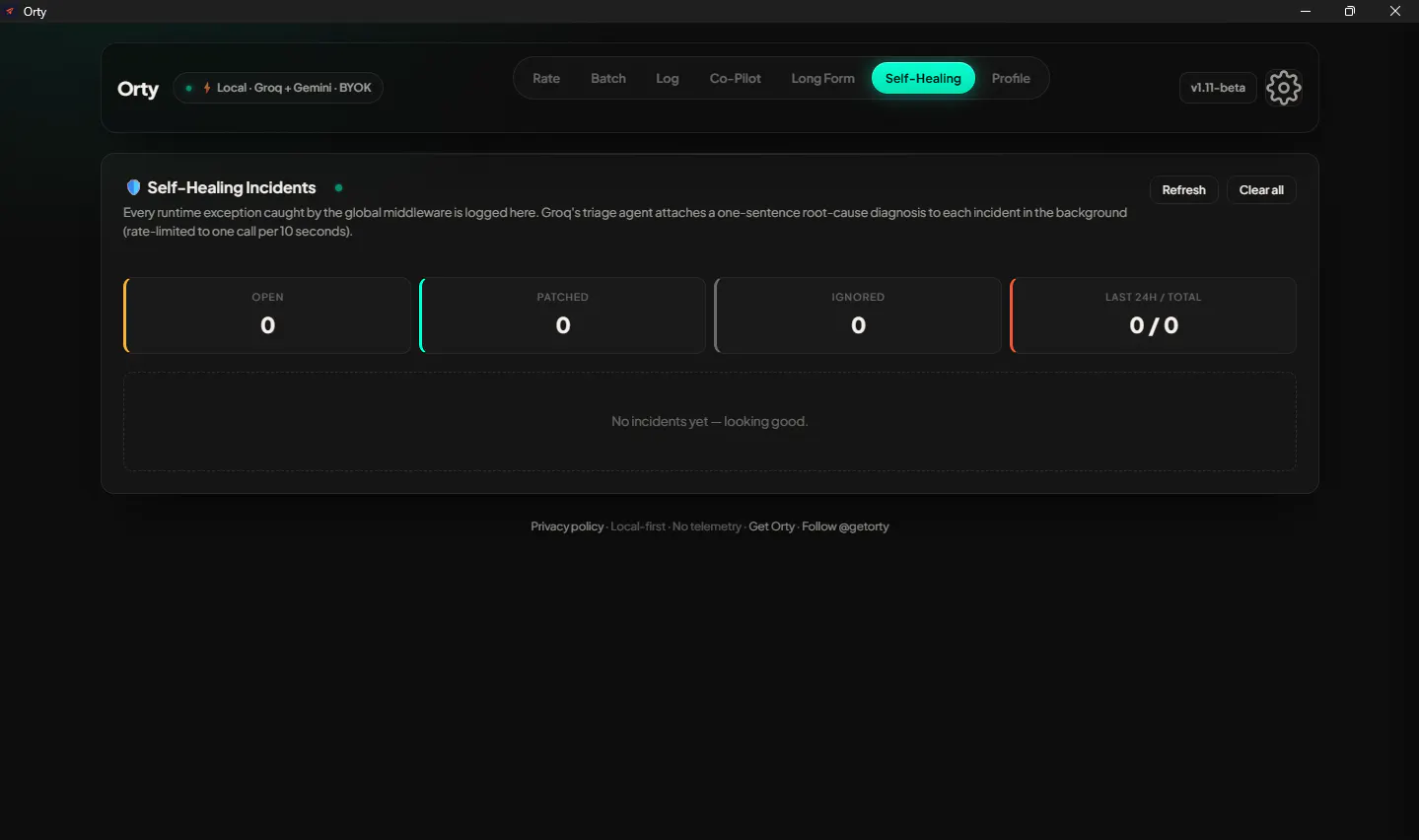1419x840 pixels.
Task: Go to the Log tab
Action: (x=668, y=78)
